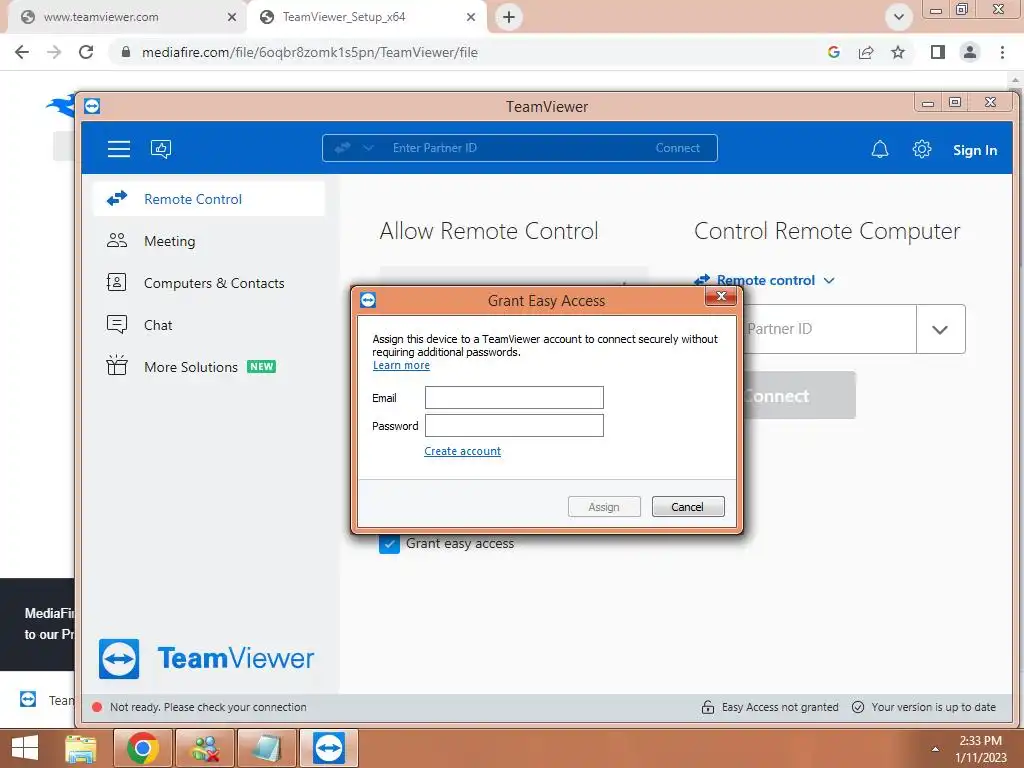The width and height of the screenshot is (1024, 768).
Task: Click the More Solutions gift icon
Action: [x=117, y=365]
